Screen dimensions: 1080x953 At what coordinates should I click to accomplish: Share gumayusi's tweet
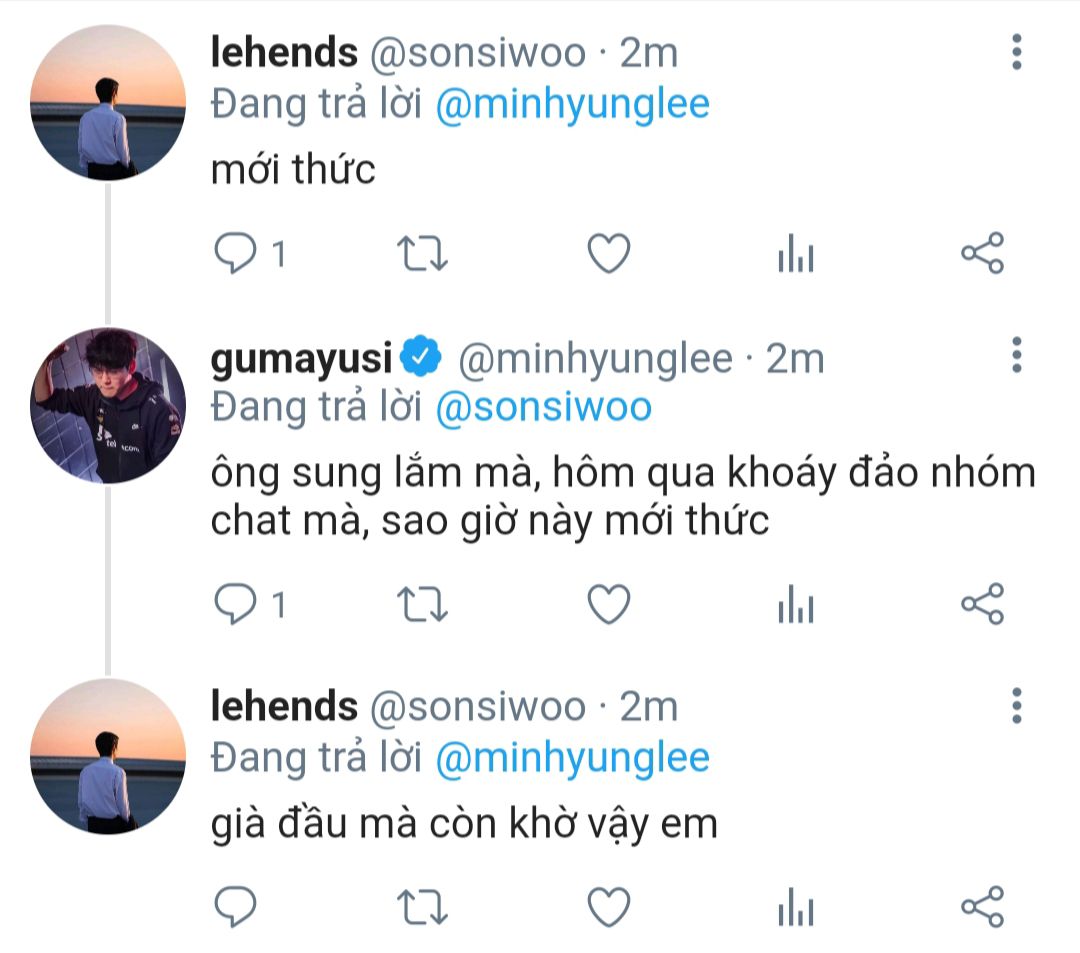tap(982, 604)
